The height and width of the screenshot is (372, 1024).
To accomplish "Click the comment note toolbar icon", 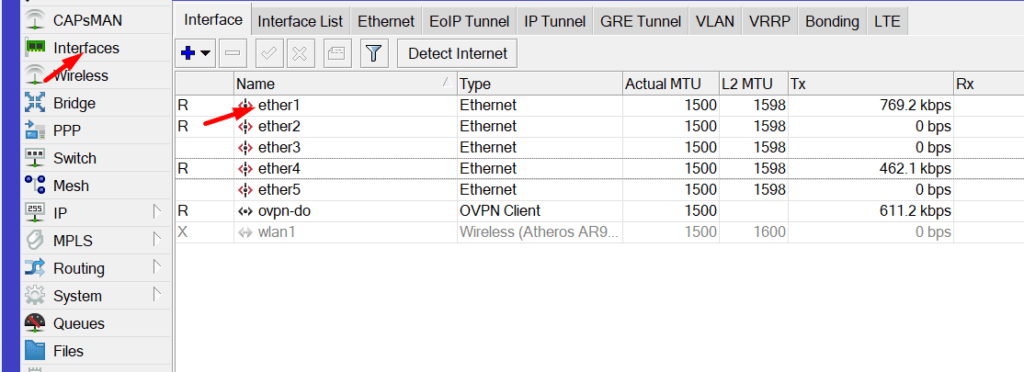I will tap(336, 54).
